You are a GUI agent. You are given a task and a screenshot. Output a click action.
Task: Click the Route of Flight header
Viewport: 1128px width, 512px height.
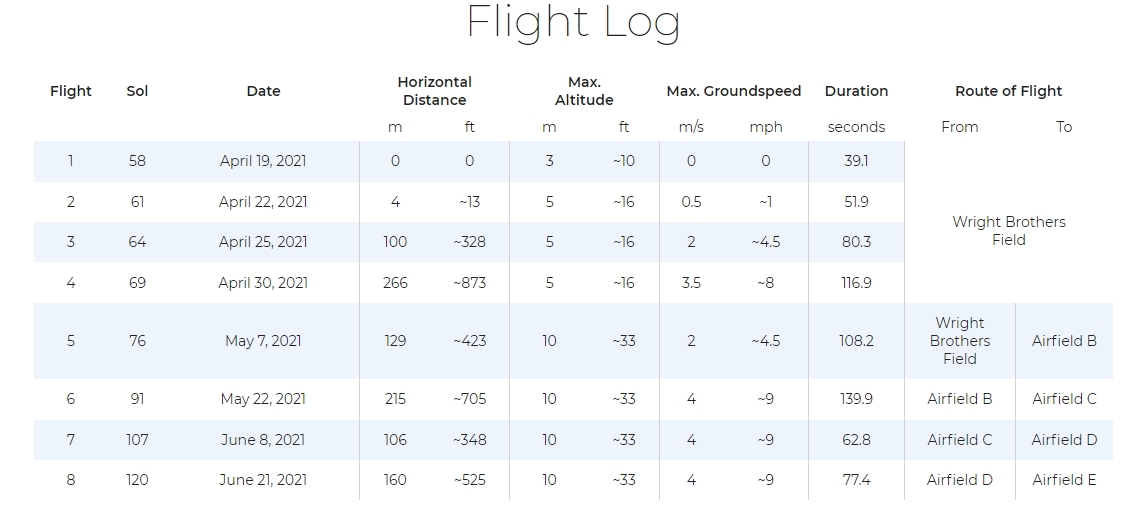1008,91
